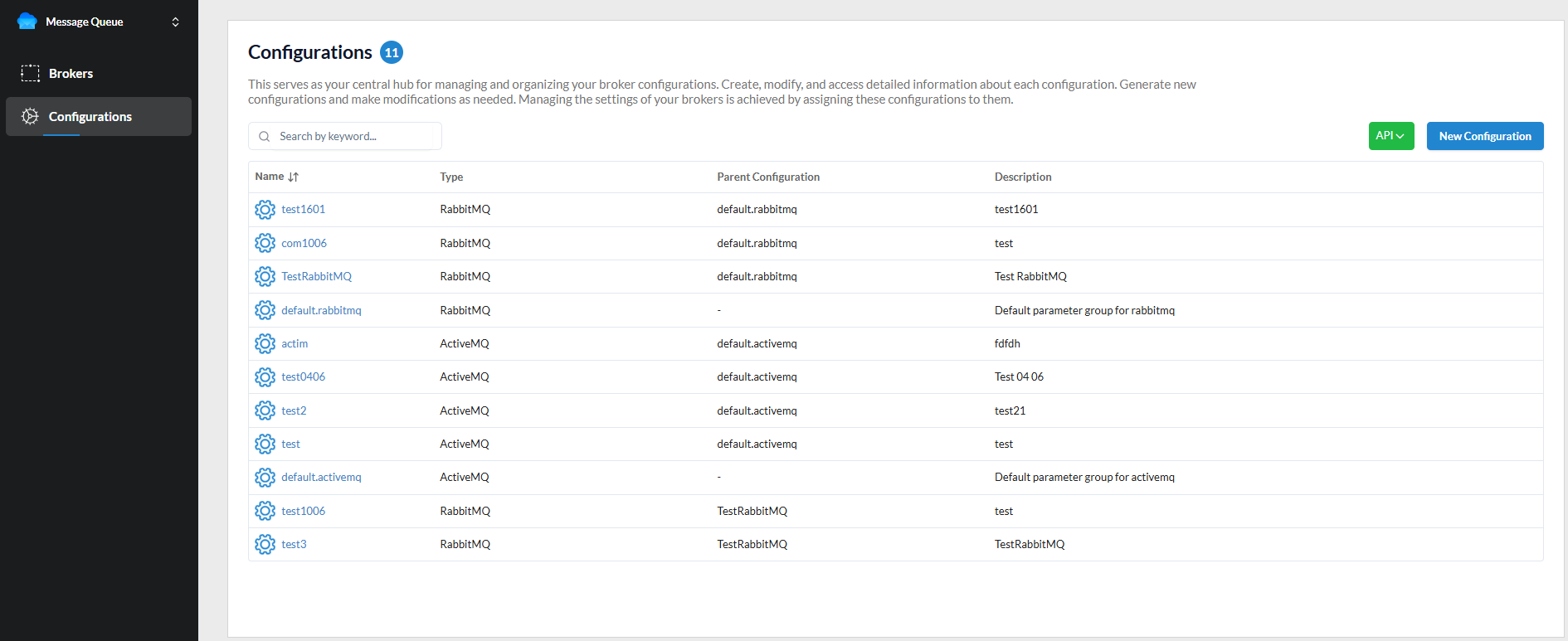Click the gear icon beside default.rabbitmq
Screen dimensions: 1568x641
point(265,310)
